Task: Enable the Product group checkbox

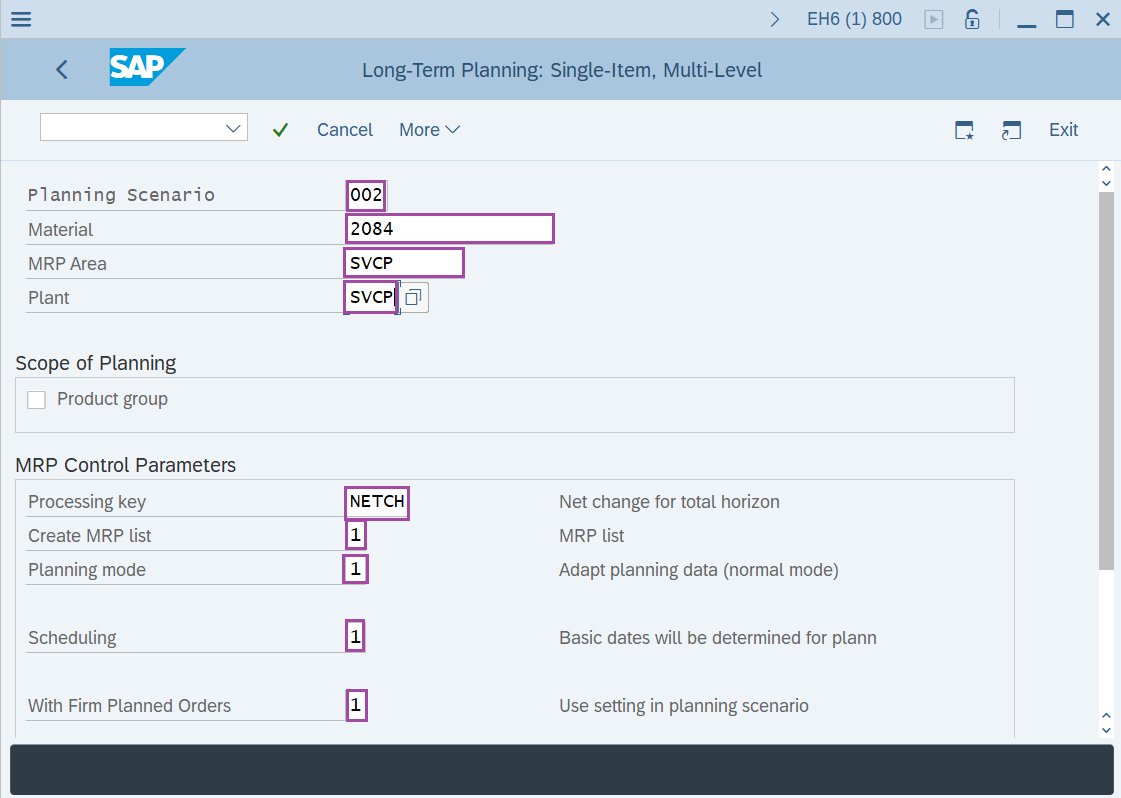Action: click(36, 399)
